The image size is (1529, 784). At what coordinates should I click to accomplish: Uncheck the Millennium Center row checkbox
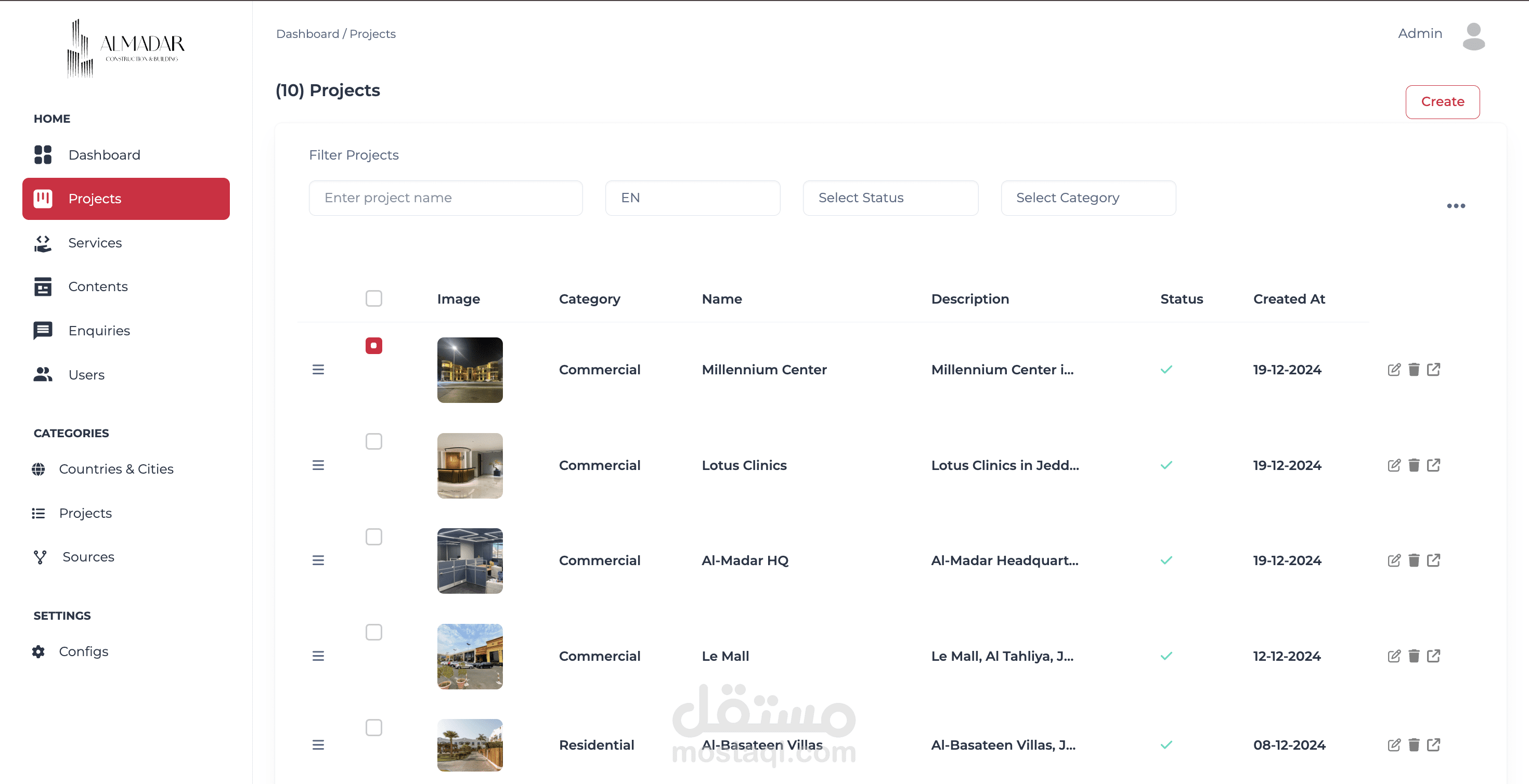coord(373,345)
